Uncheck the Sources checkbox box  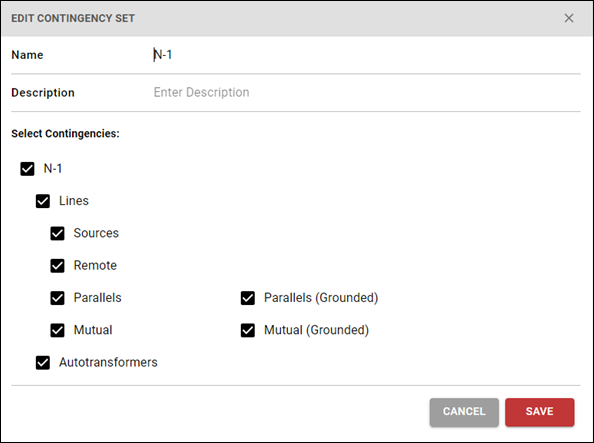click(58, 233)
